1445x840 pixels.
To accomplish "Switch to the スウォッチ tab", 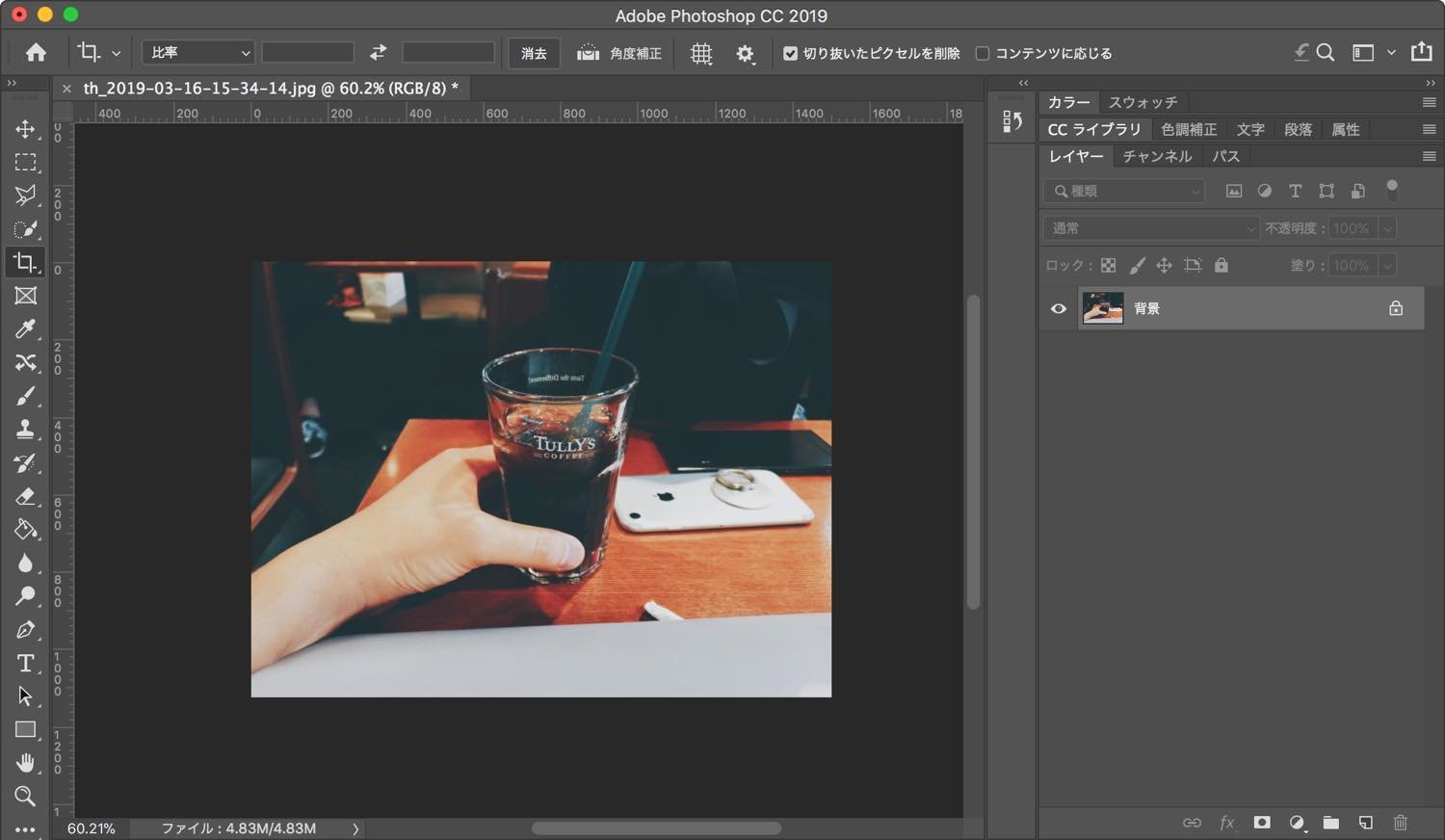I will [1143, 102].
